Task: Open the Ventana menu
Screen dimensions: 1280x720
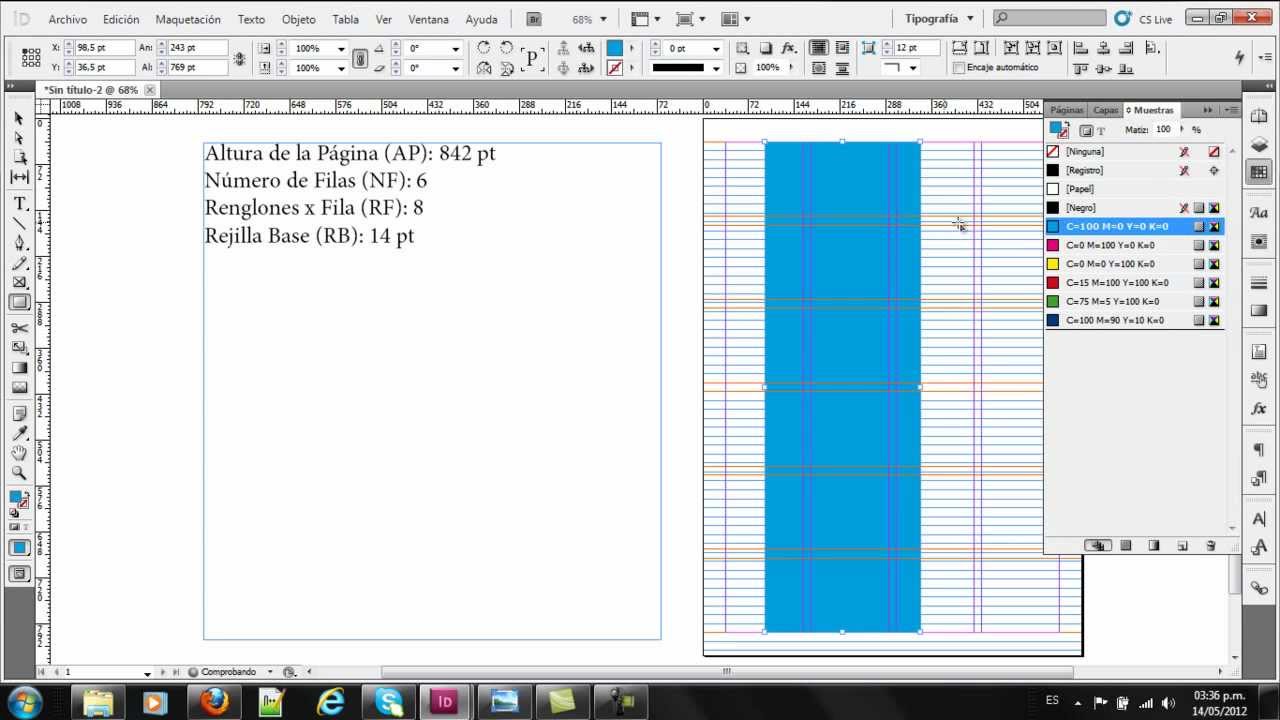Action: 428,19
